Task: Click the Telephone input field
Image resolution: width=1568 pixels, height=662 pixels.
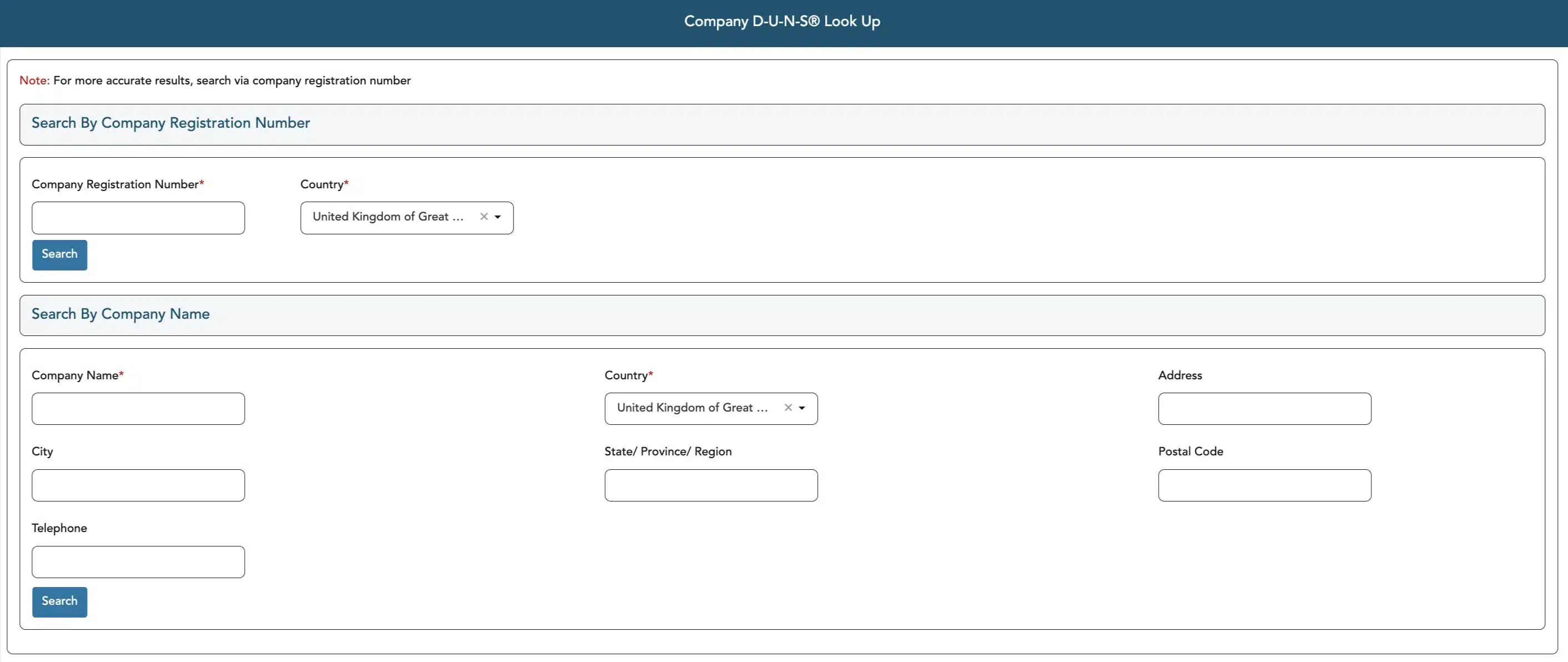Action: [138, 562]
